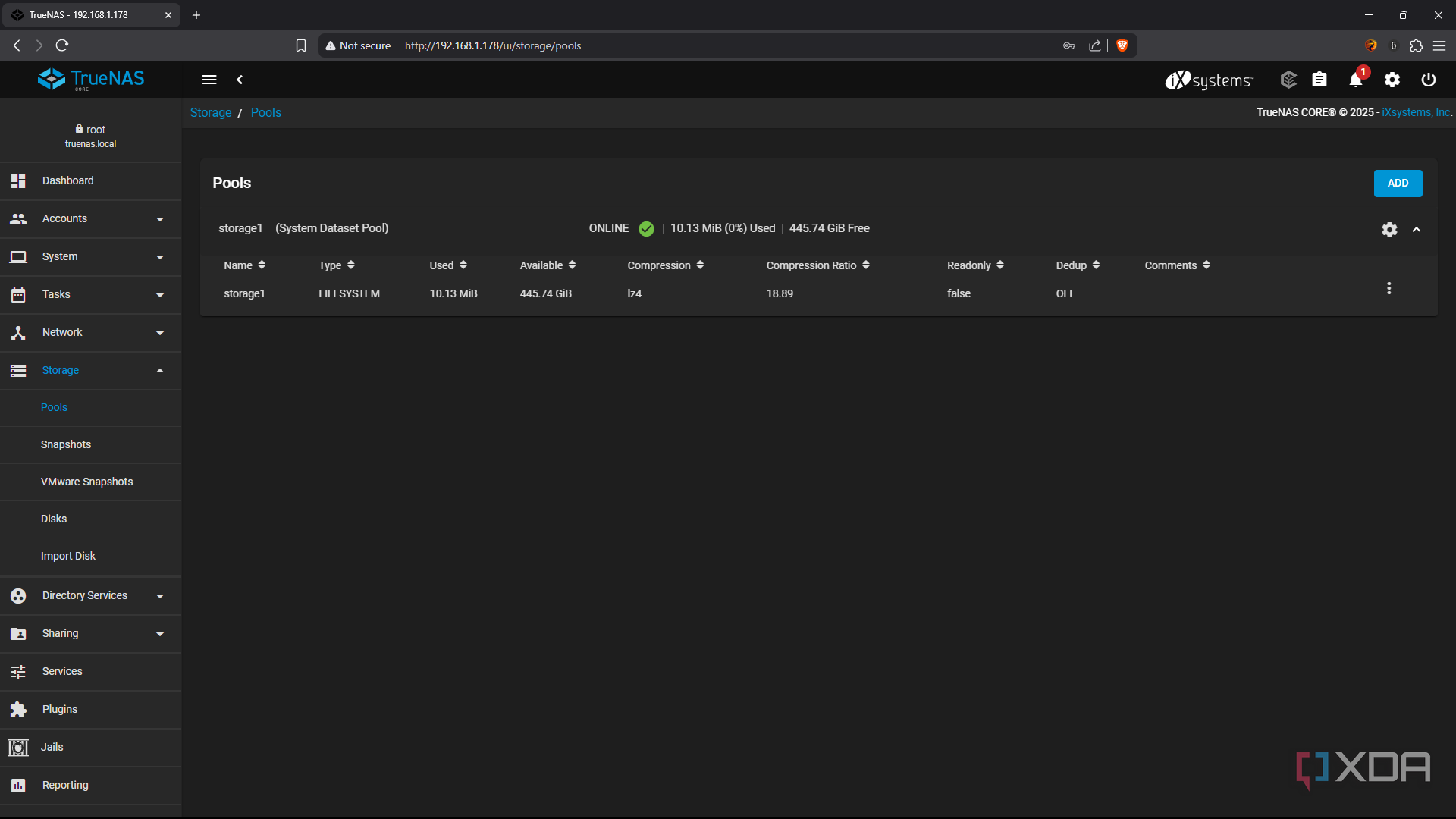1456x819 pixels.
Task: Open a new browser tab
Action: (x=196, y=15)
